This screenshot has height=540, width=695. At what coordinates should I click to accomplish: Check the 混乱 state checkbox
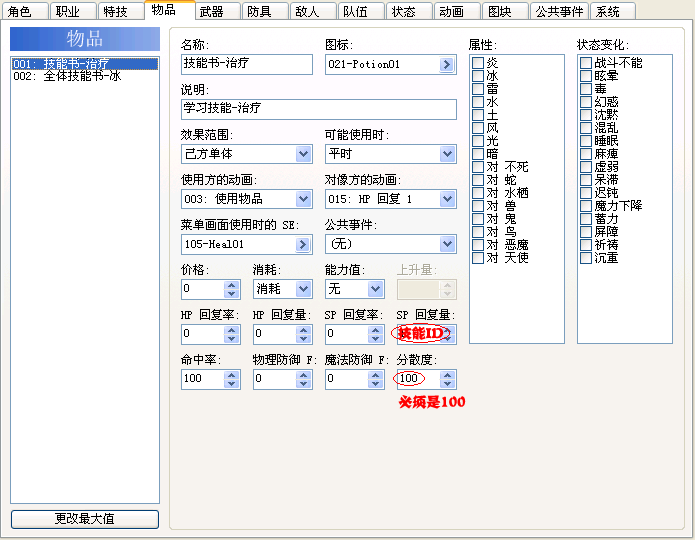coord(586,128)
